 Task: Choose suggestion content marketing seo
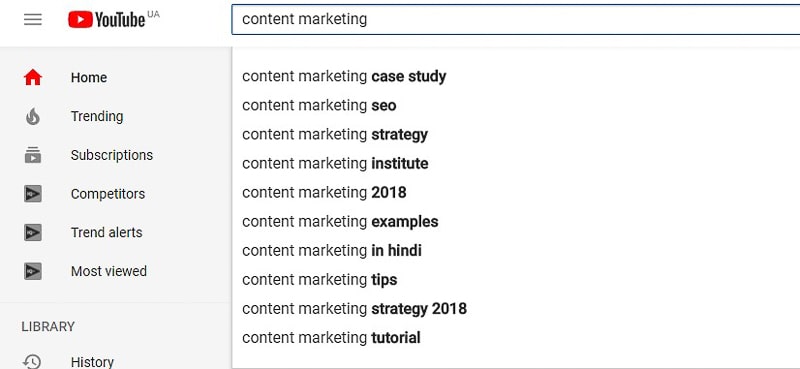pos(516,106)
